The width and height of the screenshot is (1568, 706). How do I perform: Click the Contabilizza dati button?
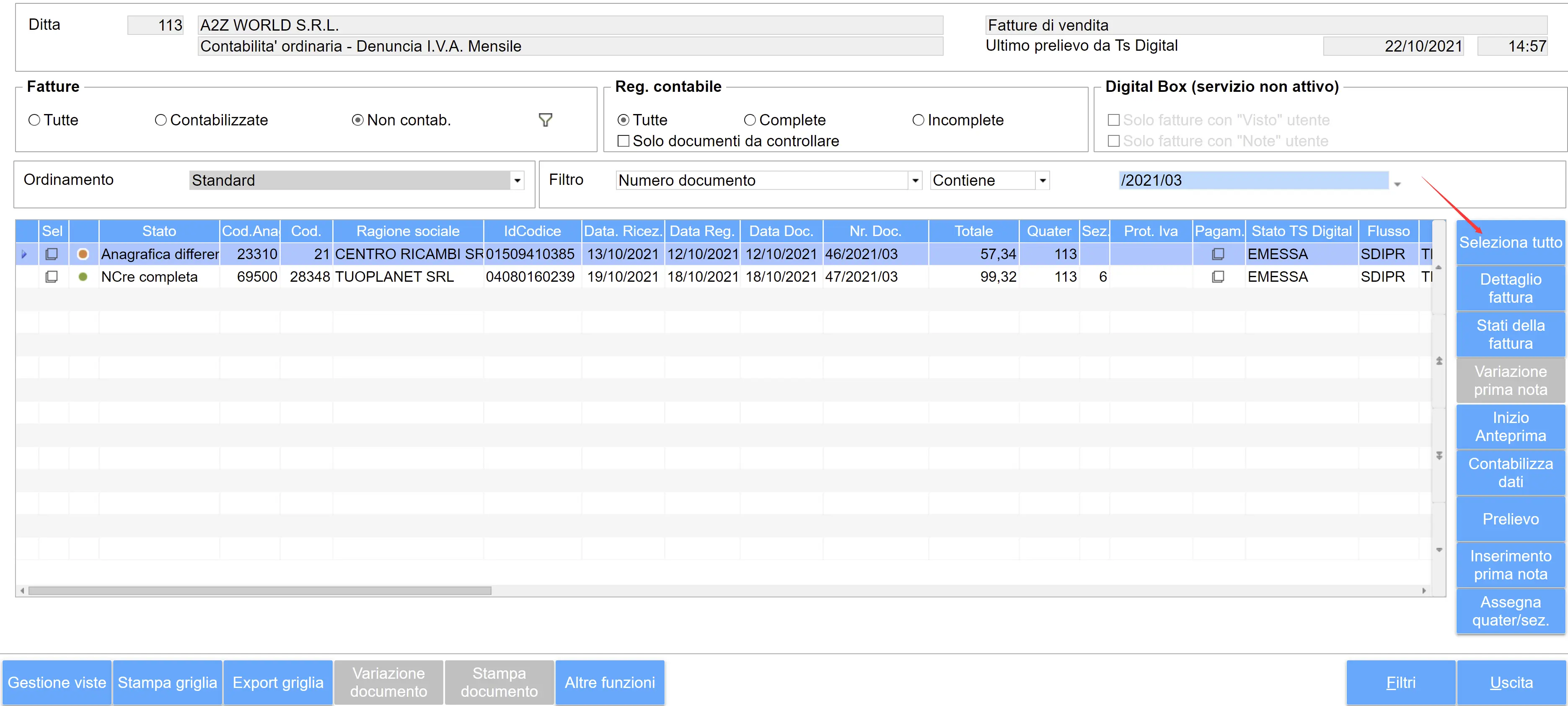coord(1510,473)
